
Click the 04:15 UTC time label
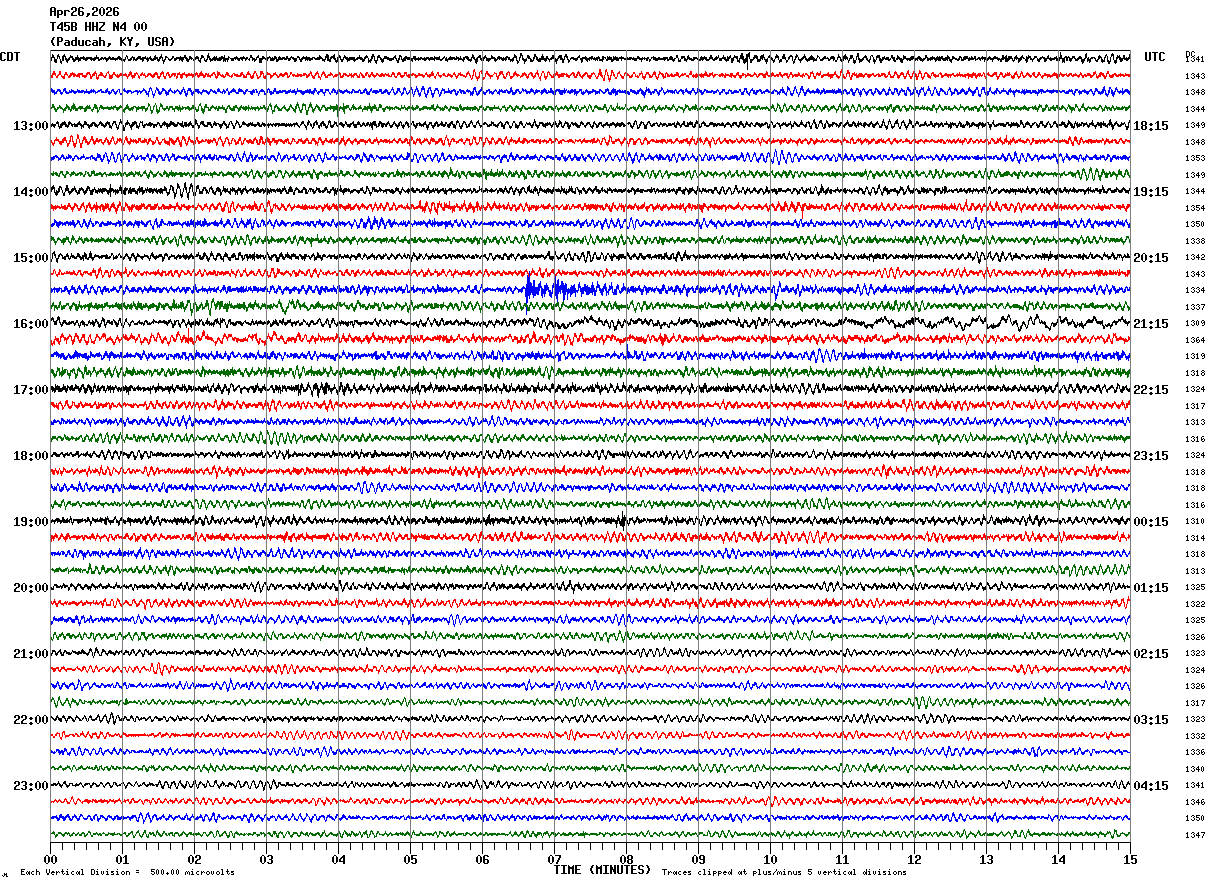click(x=1151, y=786)
